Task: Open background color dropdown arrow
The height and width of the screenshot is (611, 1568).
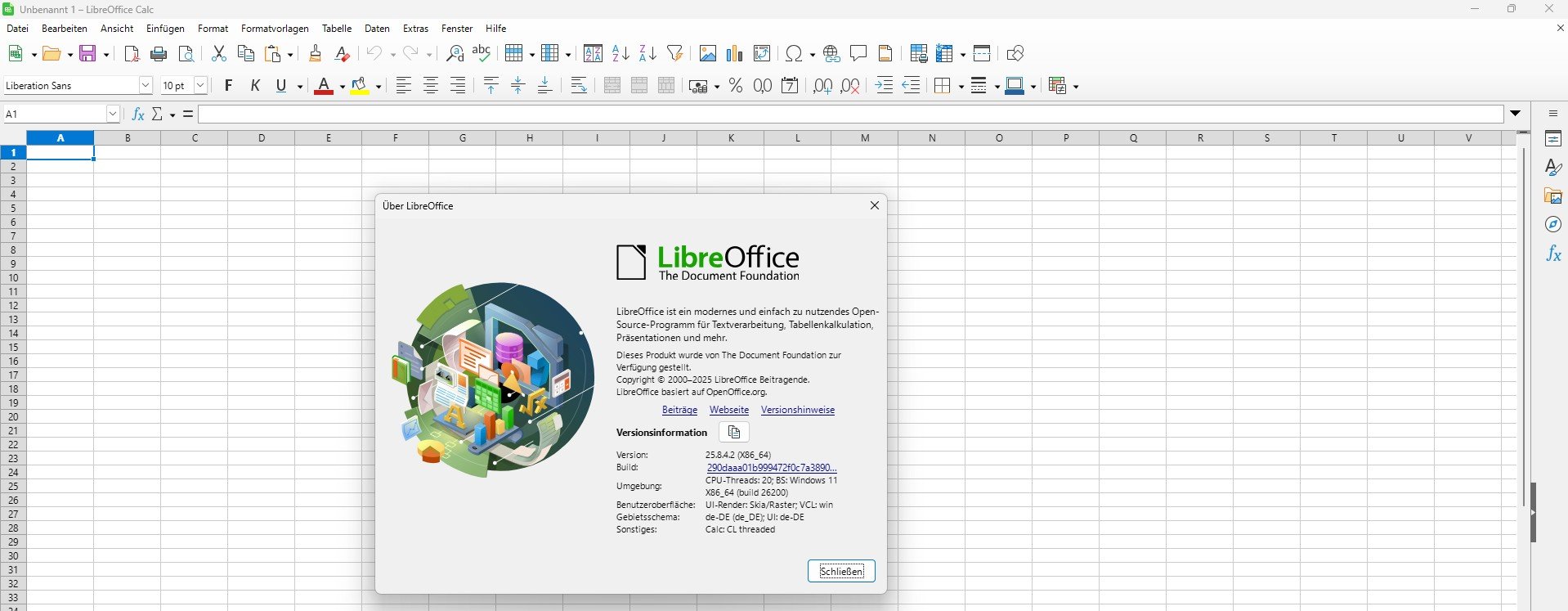Action: tap(378, 87)
